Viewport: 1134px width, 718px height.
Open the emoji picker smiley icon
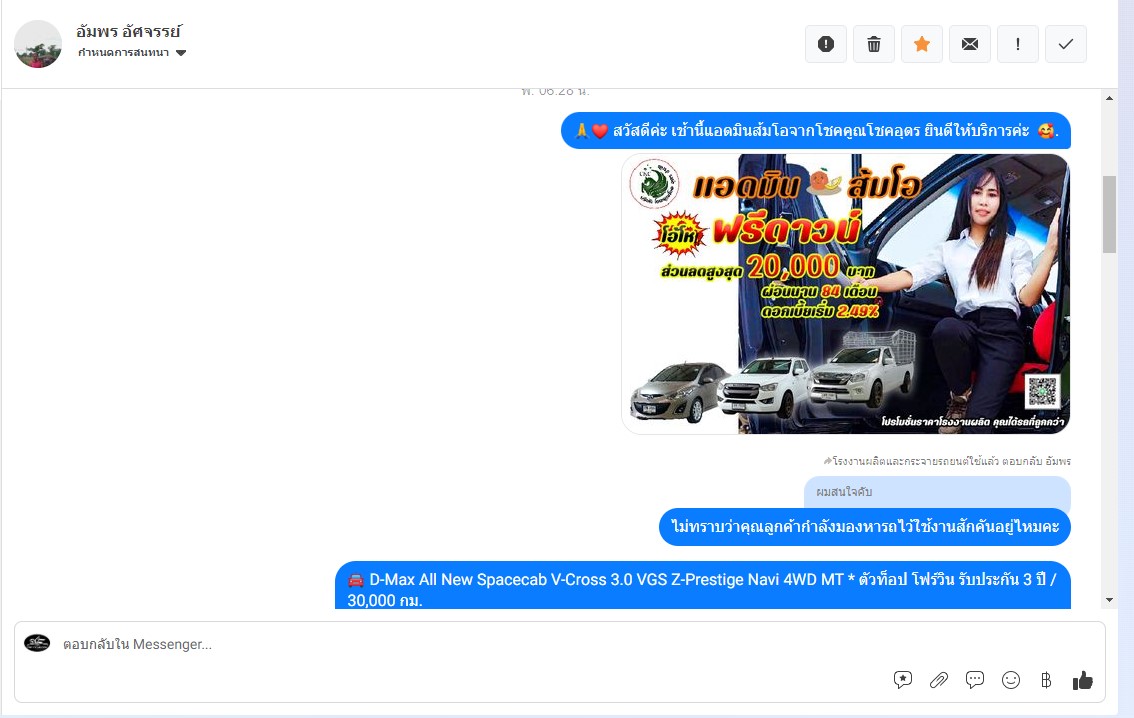pos(1011,680)
